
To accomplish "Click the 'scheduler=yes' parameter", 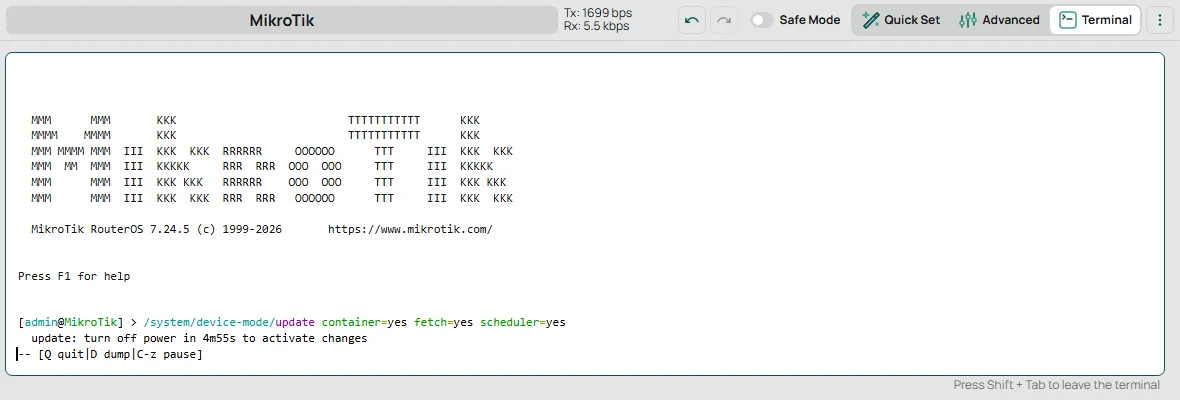I will tap(522, 323).
